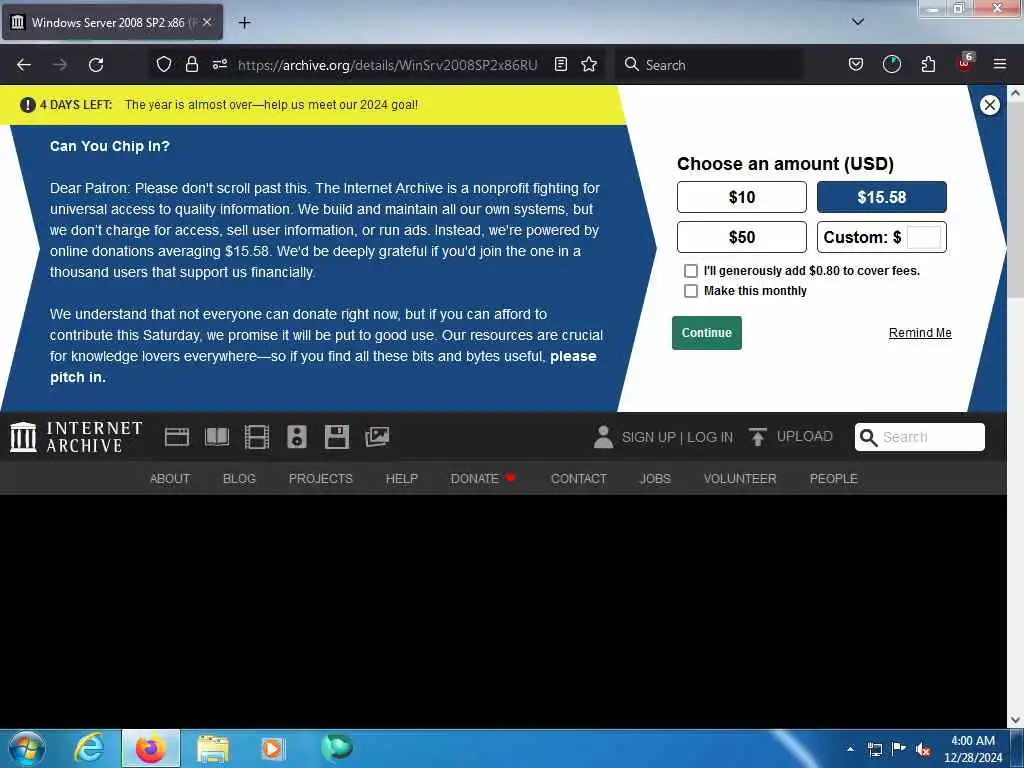
Task: Toggle reader view icon
Action: [x=560, y=64]
